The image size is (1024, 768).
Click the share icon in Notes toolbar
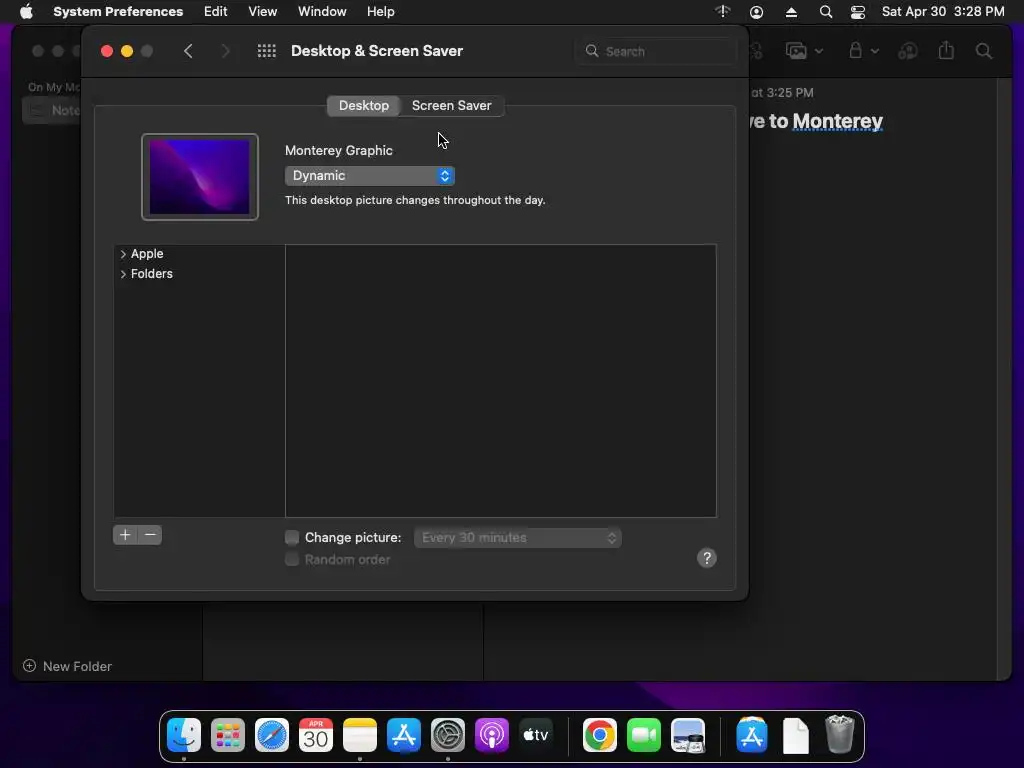point(946,50)
